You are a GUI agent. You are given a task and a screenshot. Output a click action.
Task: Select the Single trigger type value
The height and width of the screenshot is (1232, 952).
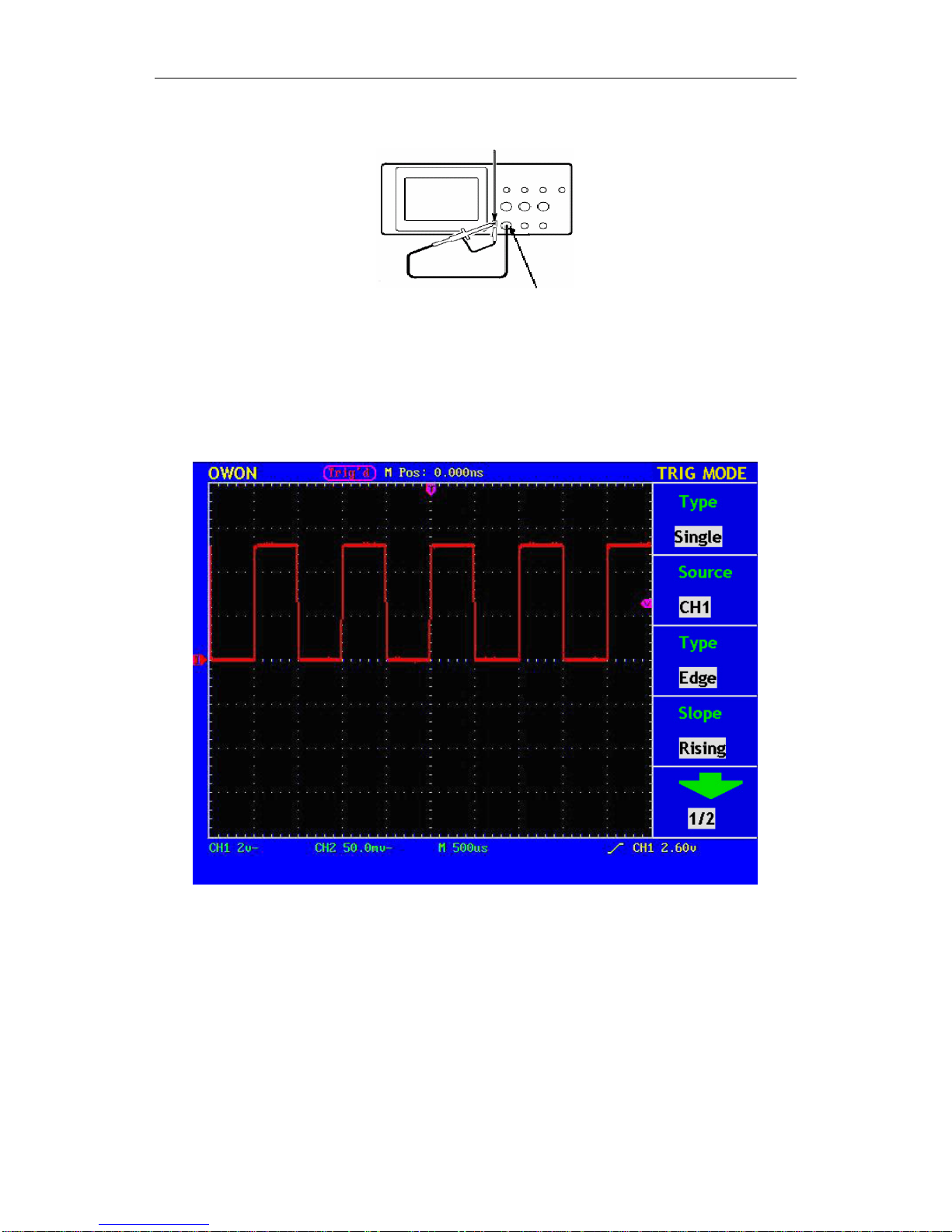698,537
